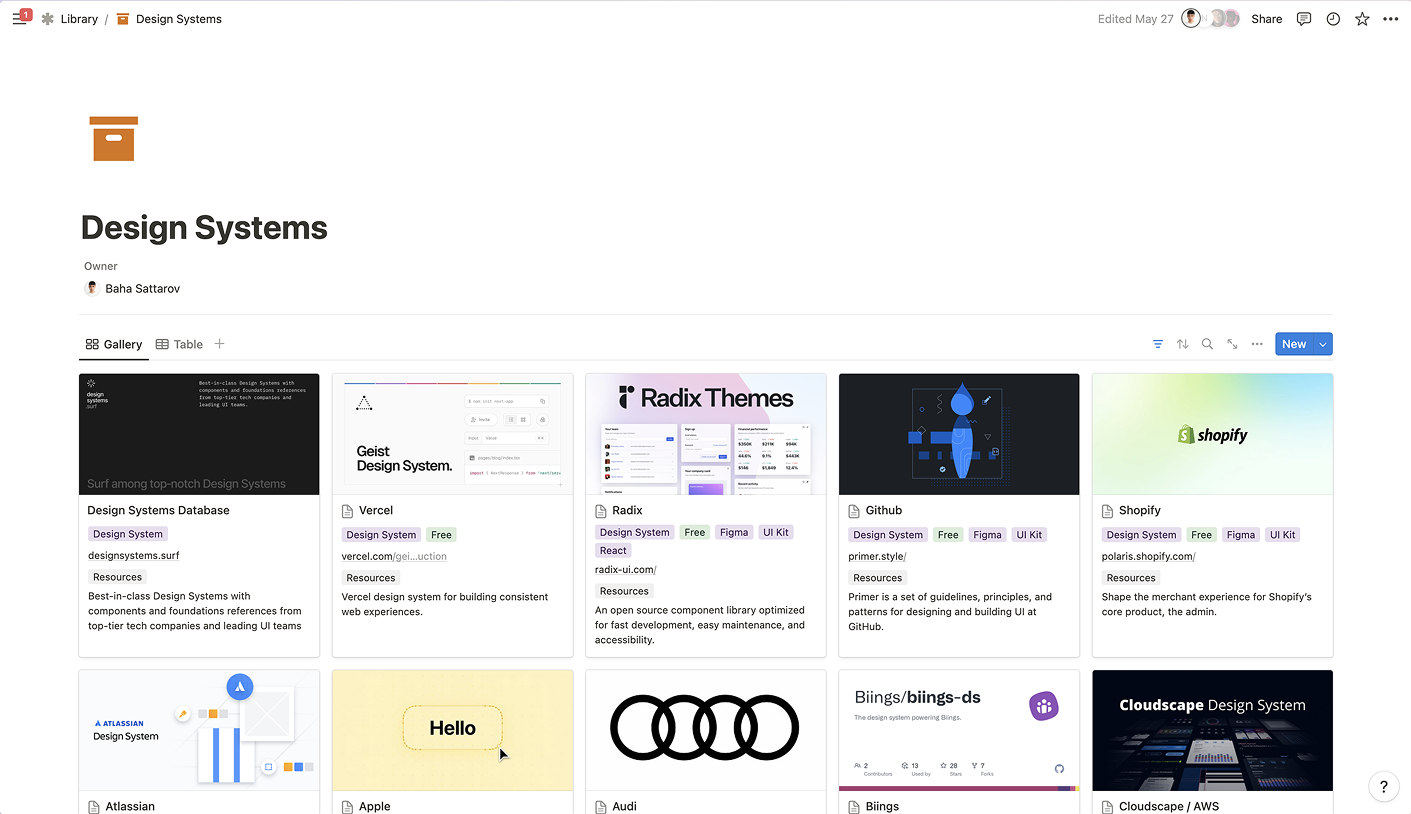
Task: Open the comments panel icon
Action: coord(1303,19)
